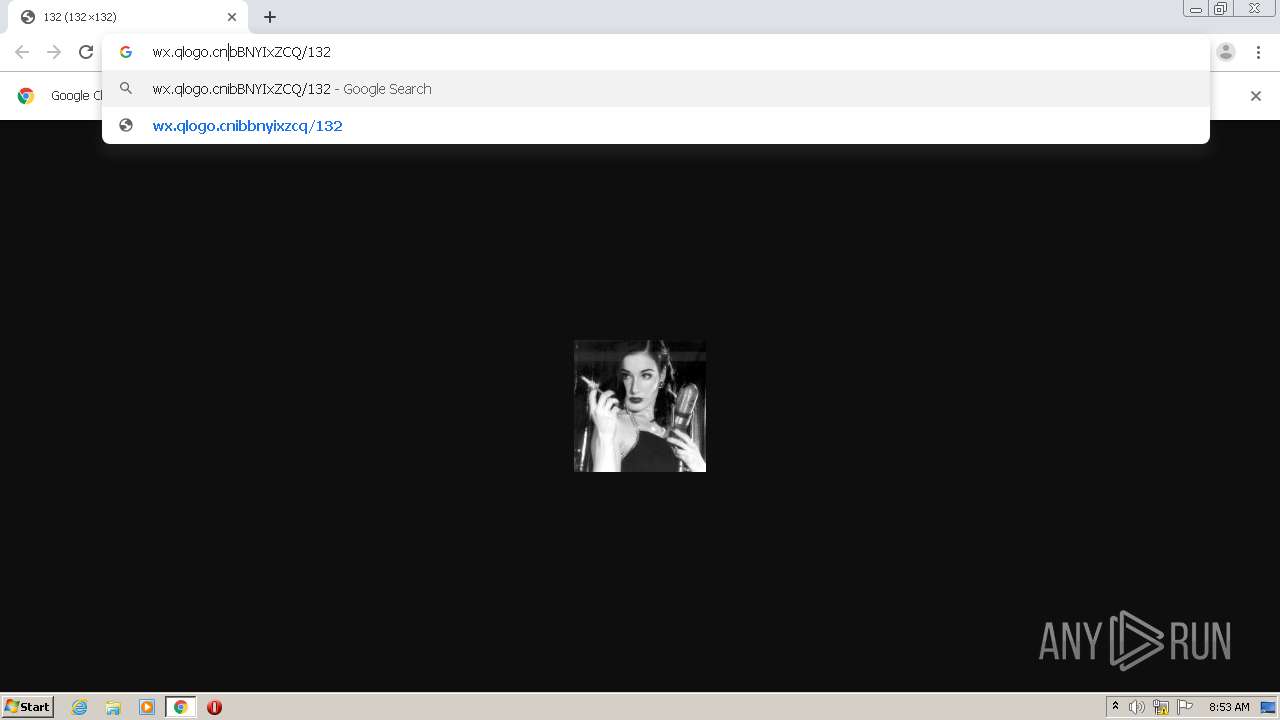This screenshot has height=720, width=1280.
Task: Open the network tray icon
Action: coord(1161,707)
